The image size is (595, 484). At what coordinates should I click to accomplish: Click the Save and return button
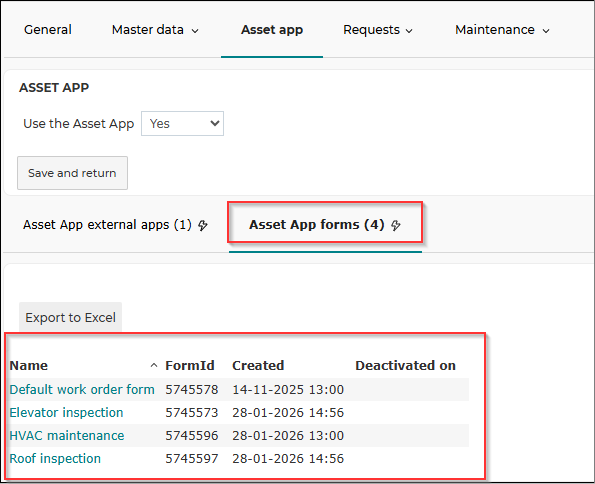[72, 173]
